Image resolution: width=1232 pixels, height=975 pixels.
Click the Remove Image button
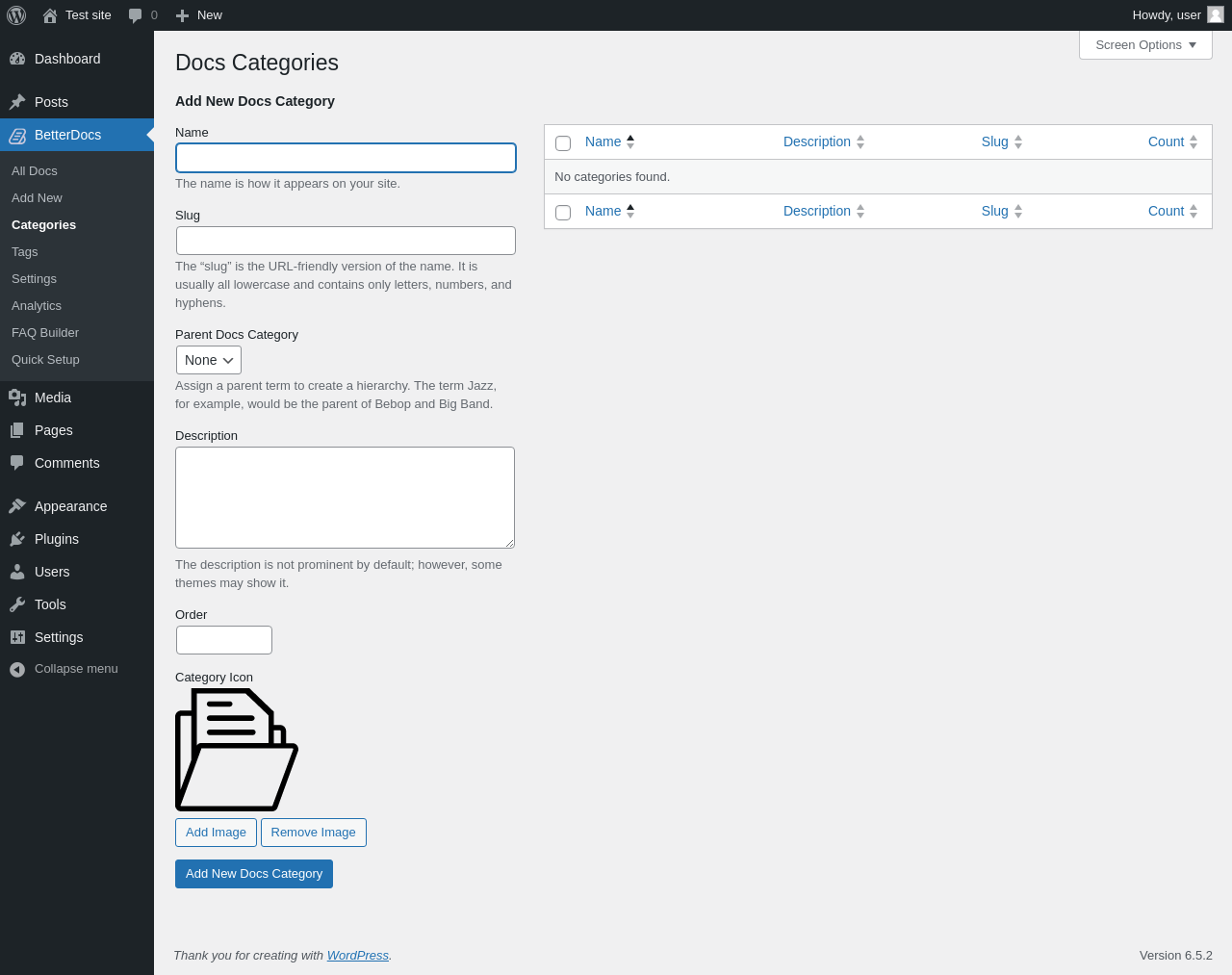coord(313,833)
